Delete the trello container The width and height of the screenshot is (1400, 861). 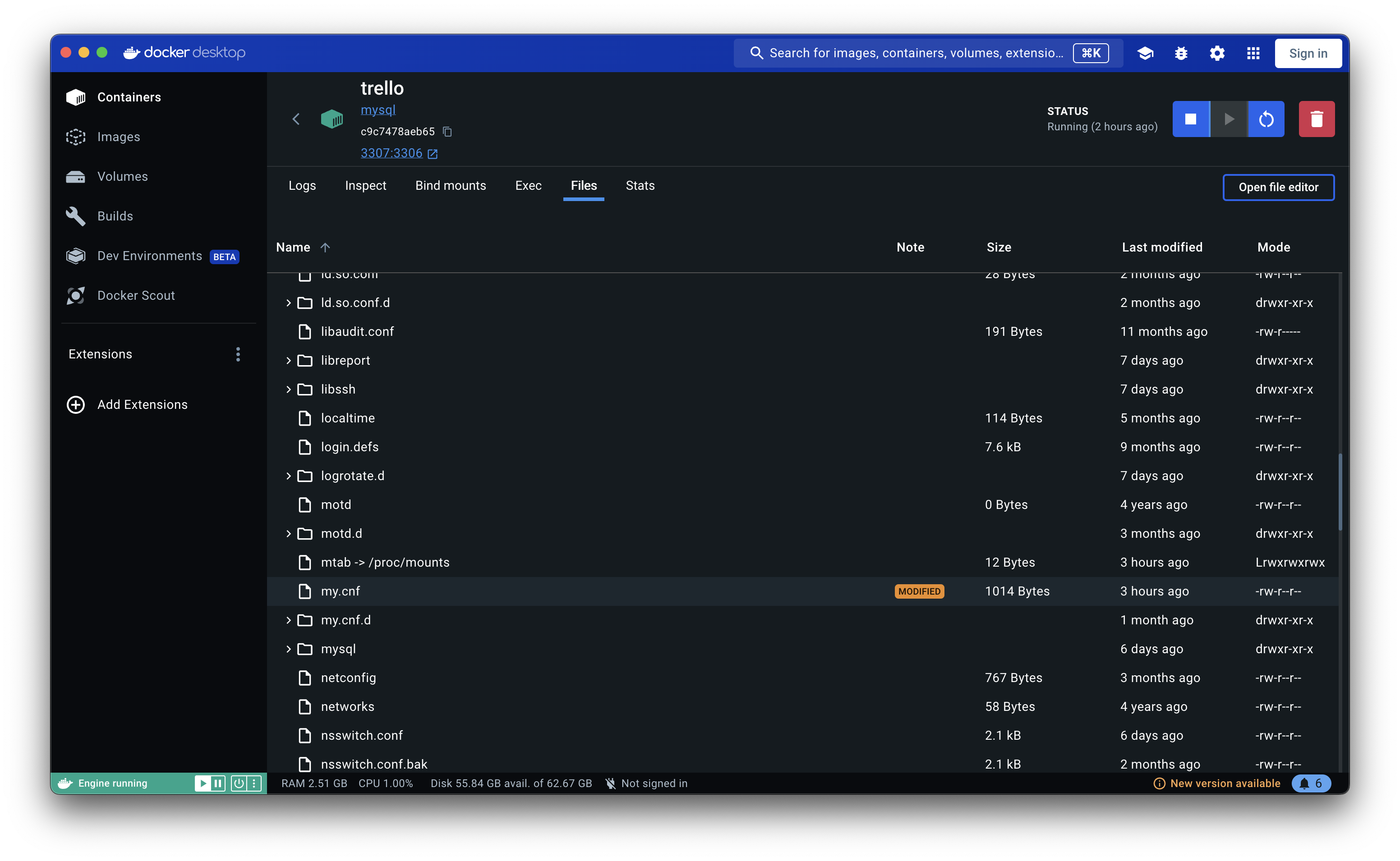1316,119
